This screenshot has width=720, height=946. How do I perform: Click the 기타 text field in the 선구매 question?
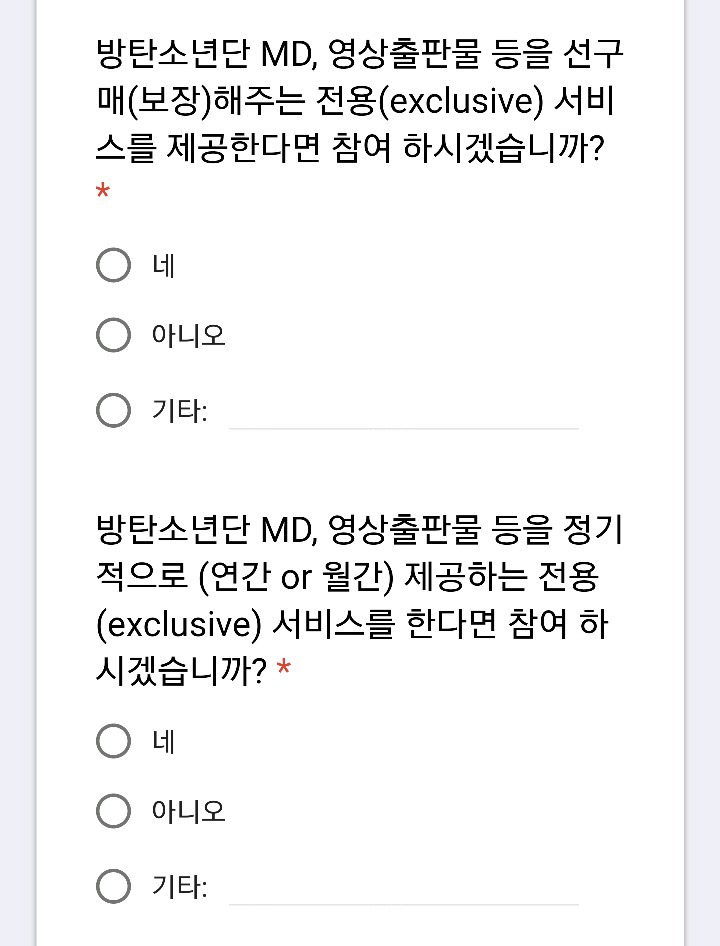pyautogui.click(x=403, y=412)
